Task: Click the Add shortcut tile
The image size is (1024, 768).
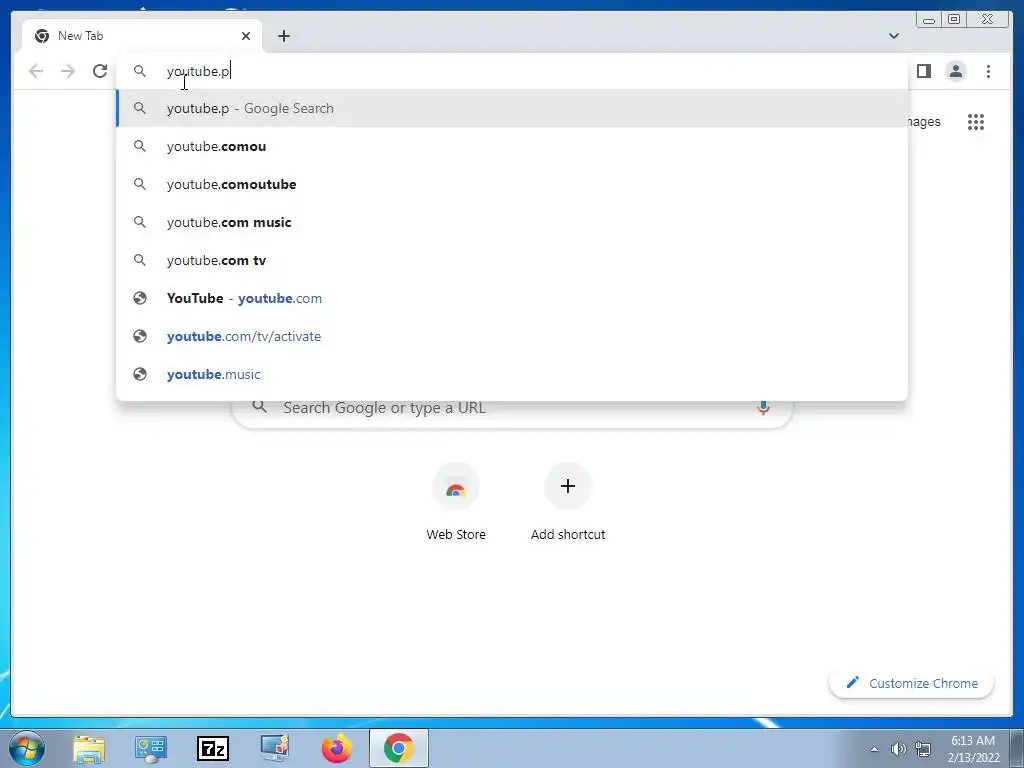Action: click(568, 503)
